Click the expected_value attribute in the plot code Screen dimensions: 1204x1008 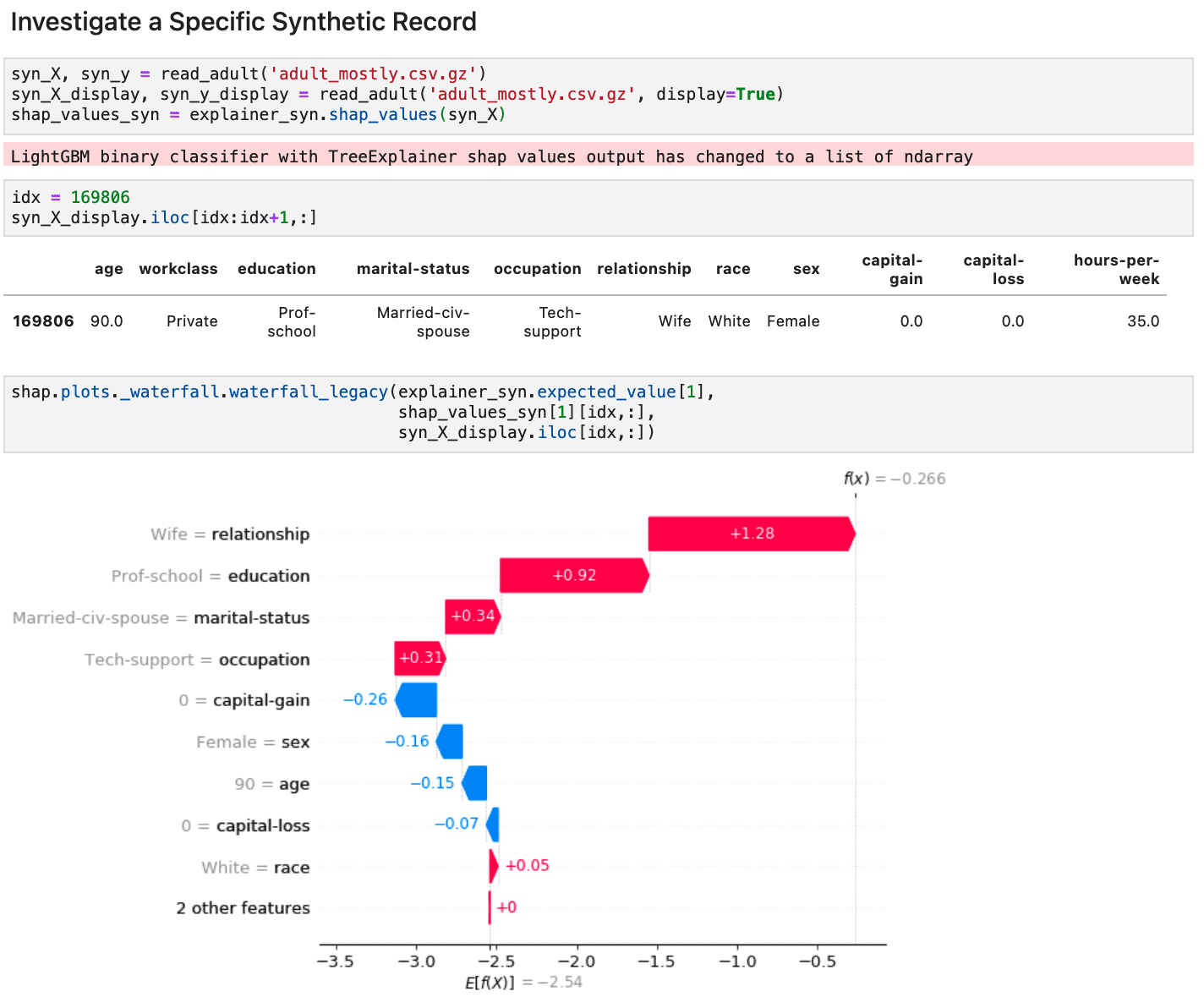605,392
